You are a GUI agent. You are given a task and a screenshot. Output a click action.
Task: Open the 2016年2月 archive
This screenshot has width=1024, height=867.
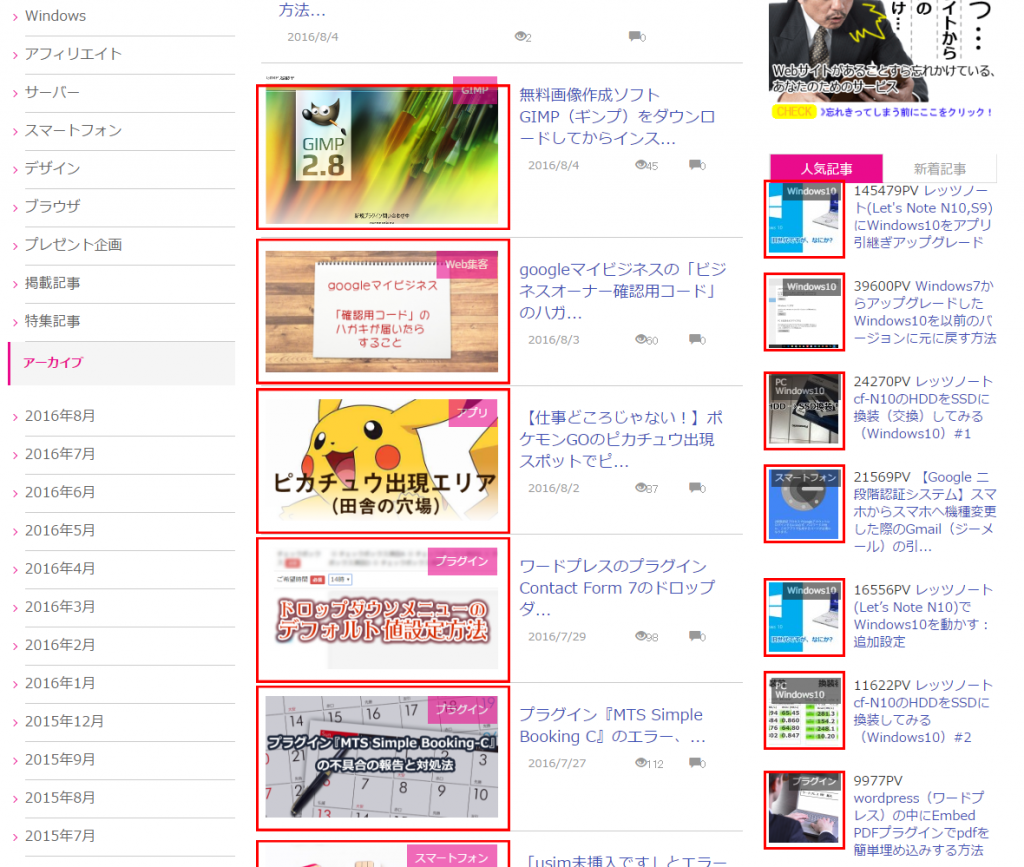[60, 645]
